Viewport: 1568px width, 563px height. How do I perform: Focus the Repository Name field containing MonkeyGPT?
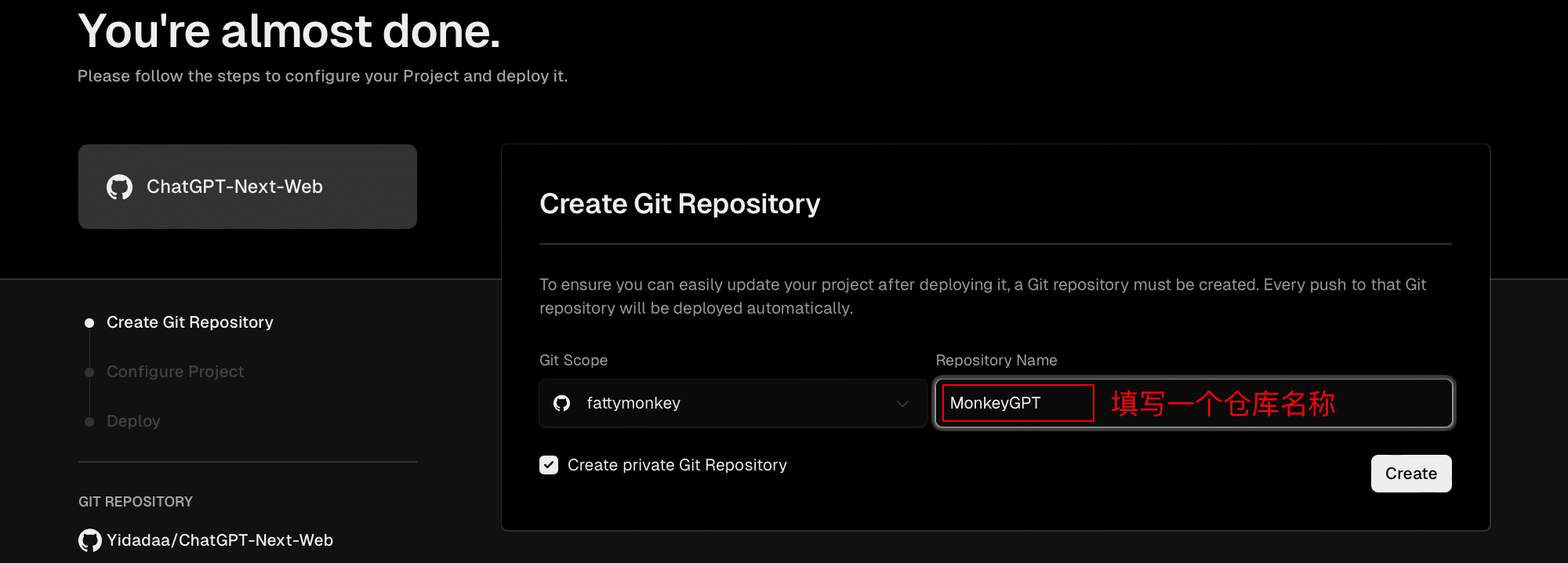pyautogui.click(x=1194, y=403)
